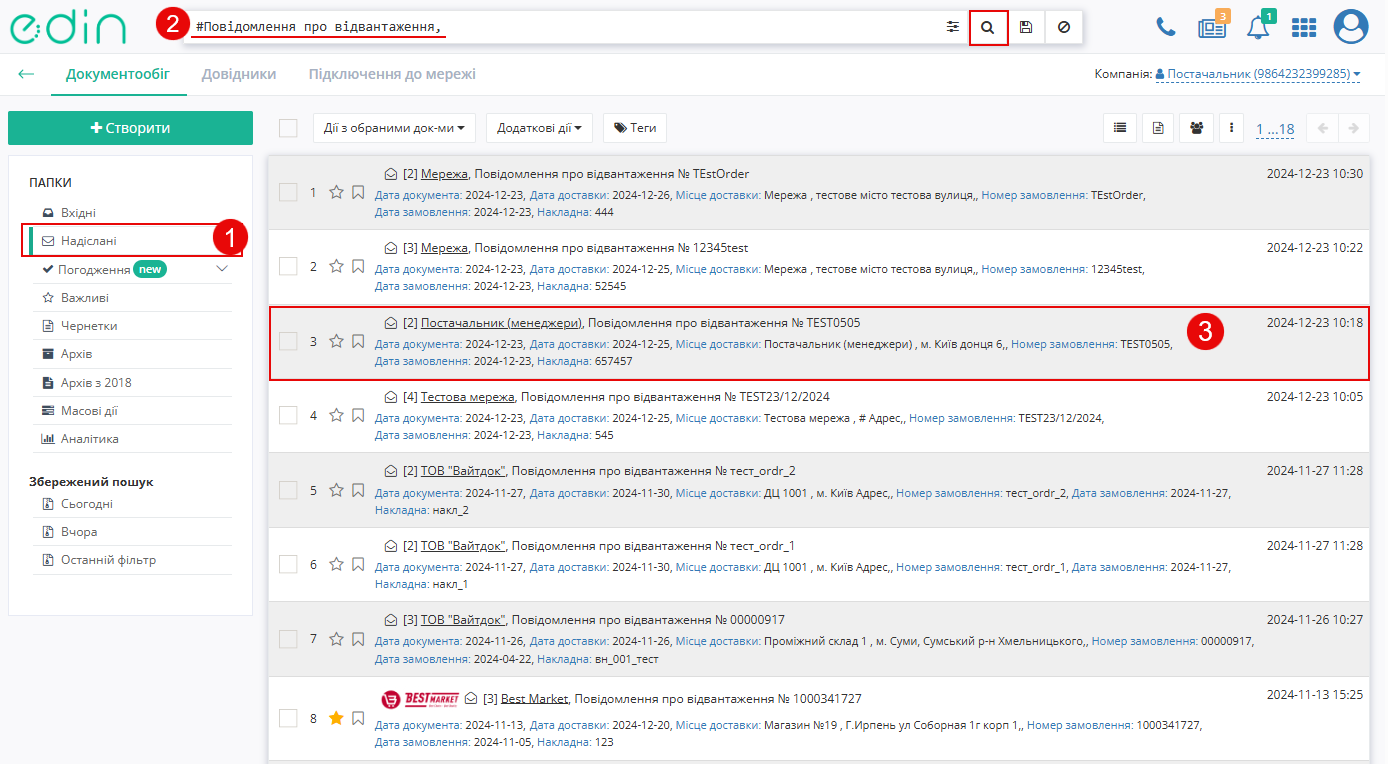Star document 00000917 in row 7
1388x764 pixels.
pos(336,638)
